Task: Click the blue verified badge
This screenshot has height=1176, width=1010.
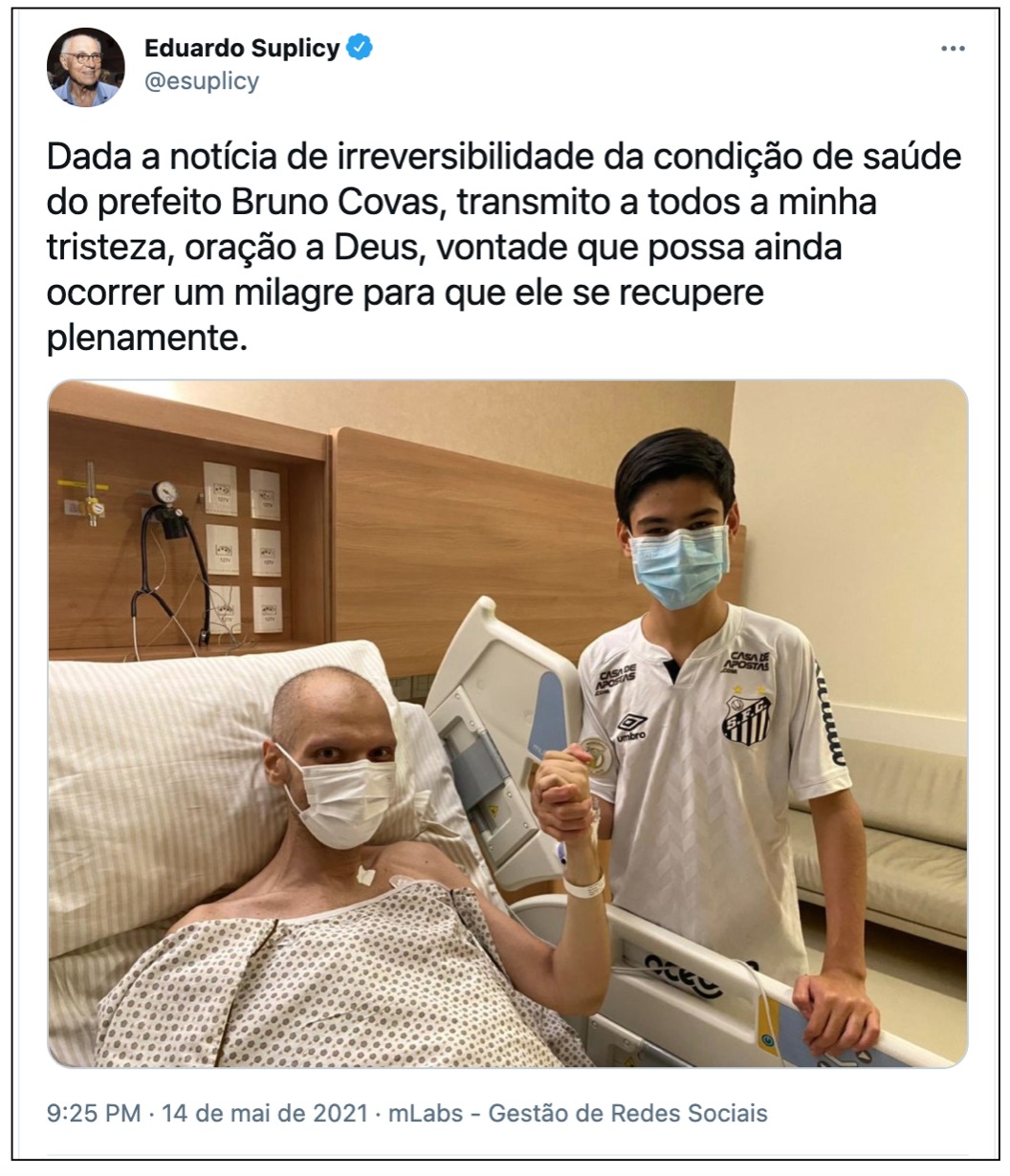Action: point(360,49)
